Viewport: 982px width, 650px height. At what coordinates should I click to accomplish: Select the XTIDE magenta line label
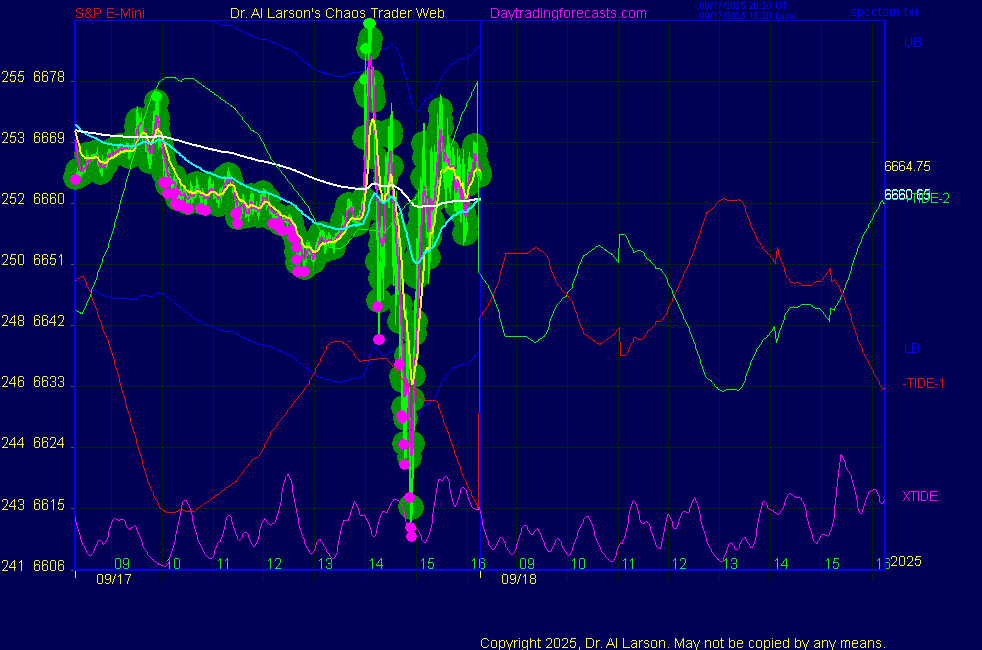pyautogui.click(x=919, y=496)
